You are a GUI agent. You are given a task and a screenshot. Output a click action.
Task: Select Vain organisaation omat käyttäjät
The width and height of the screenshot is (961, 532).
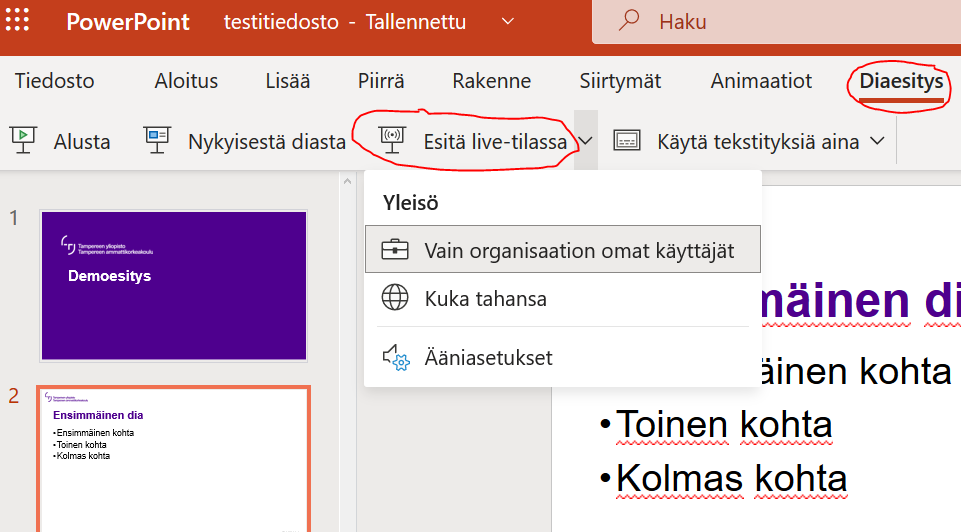point(563,249)
